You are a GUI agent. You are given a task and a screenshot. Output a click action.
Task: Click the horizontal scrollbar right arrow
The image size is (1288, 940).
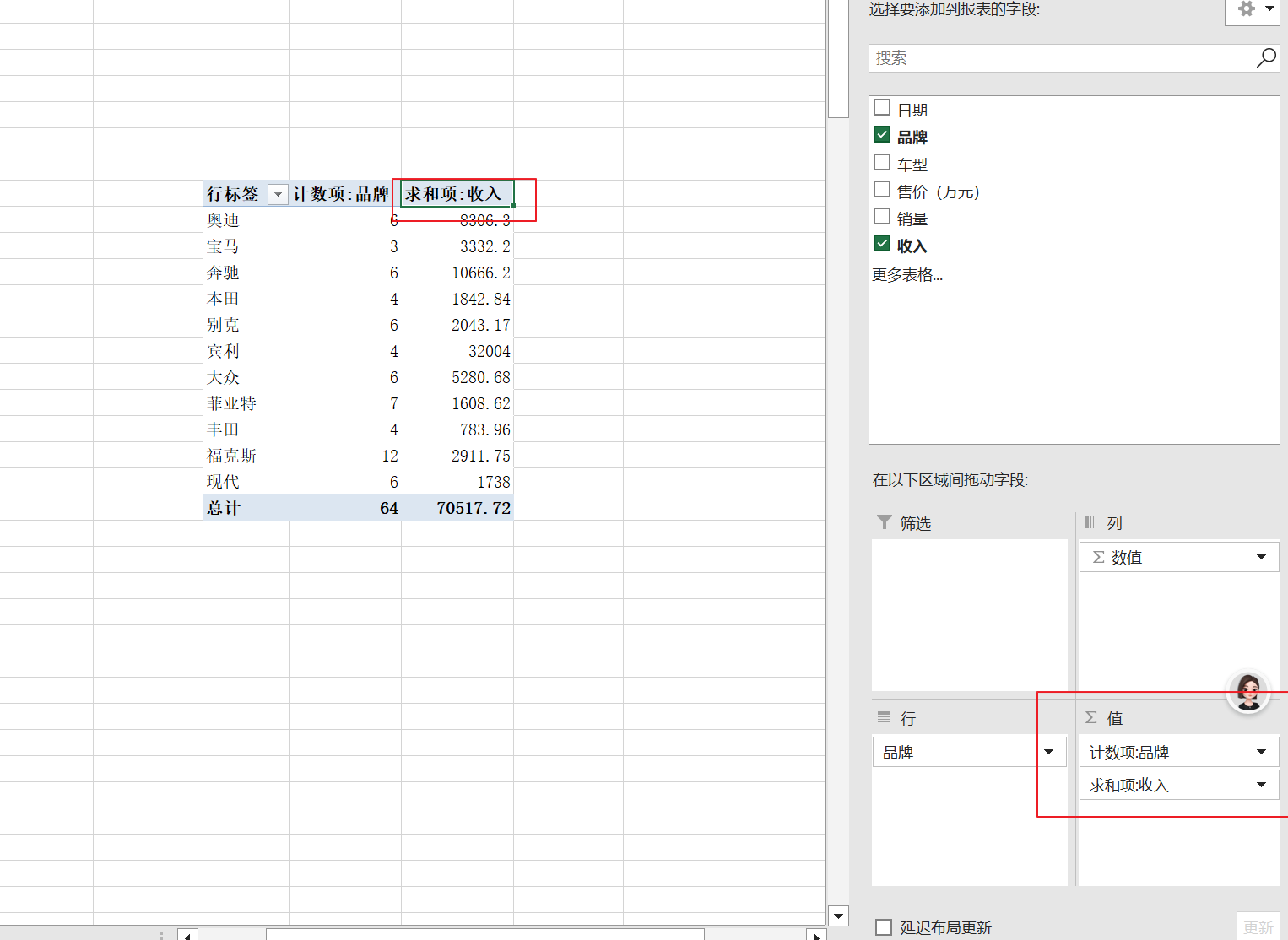(816, 935)
